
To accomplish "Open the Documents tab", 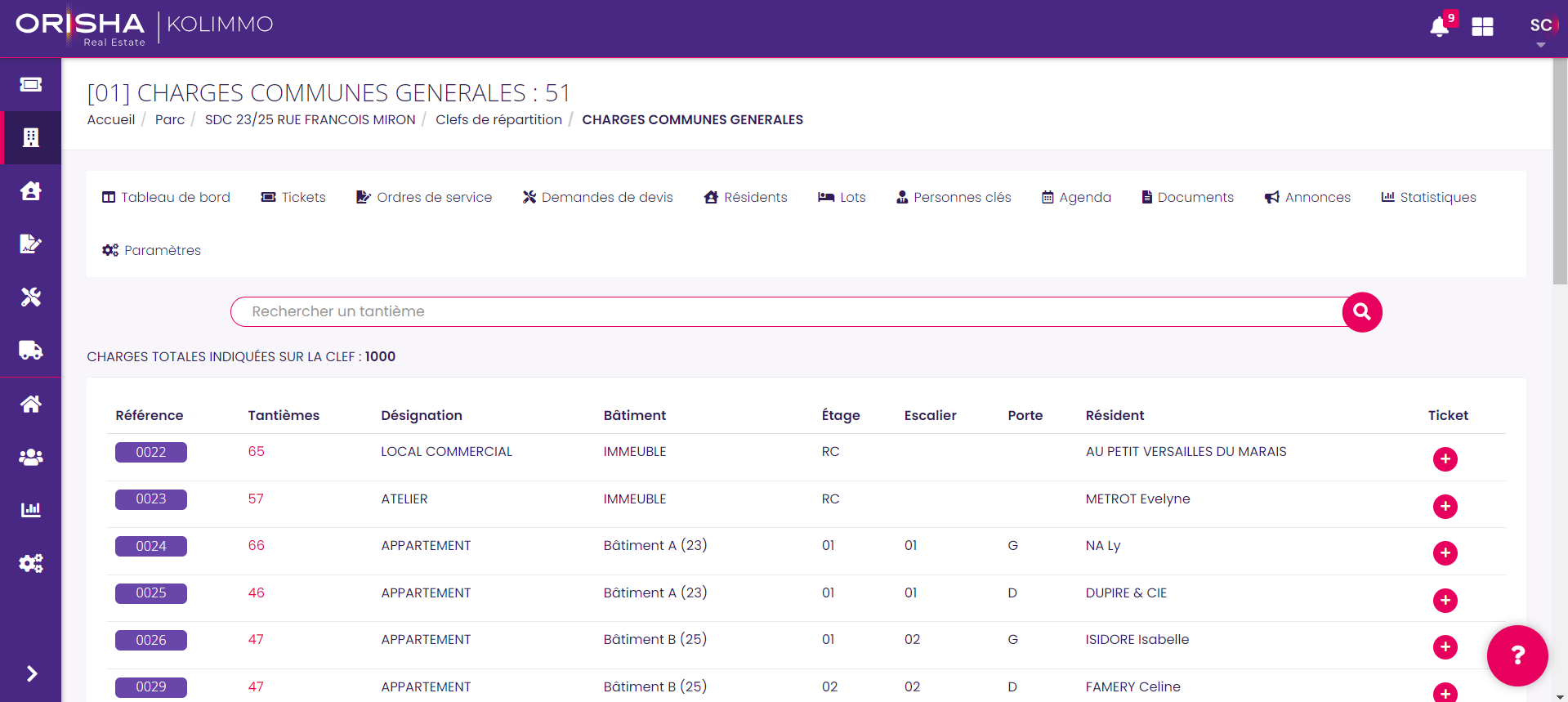I will click(1188, 197).
